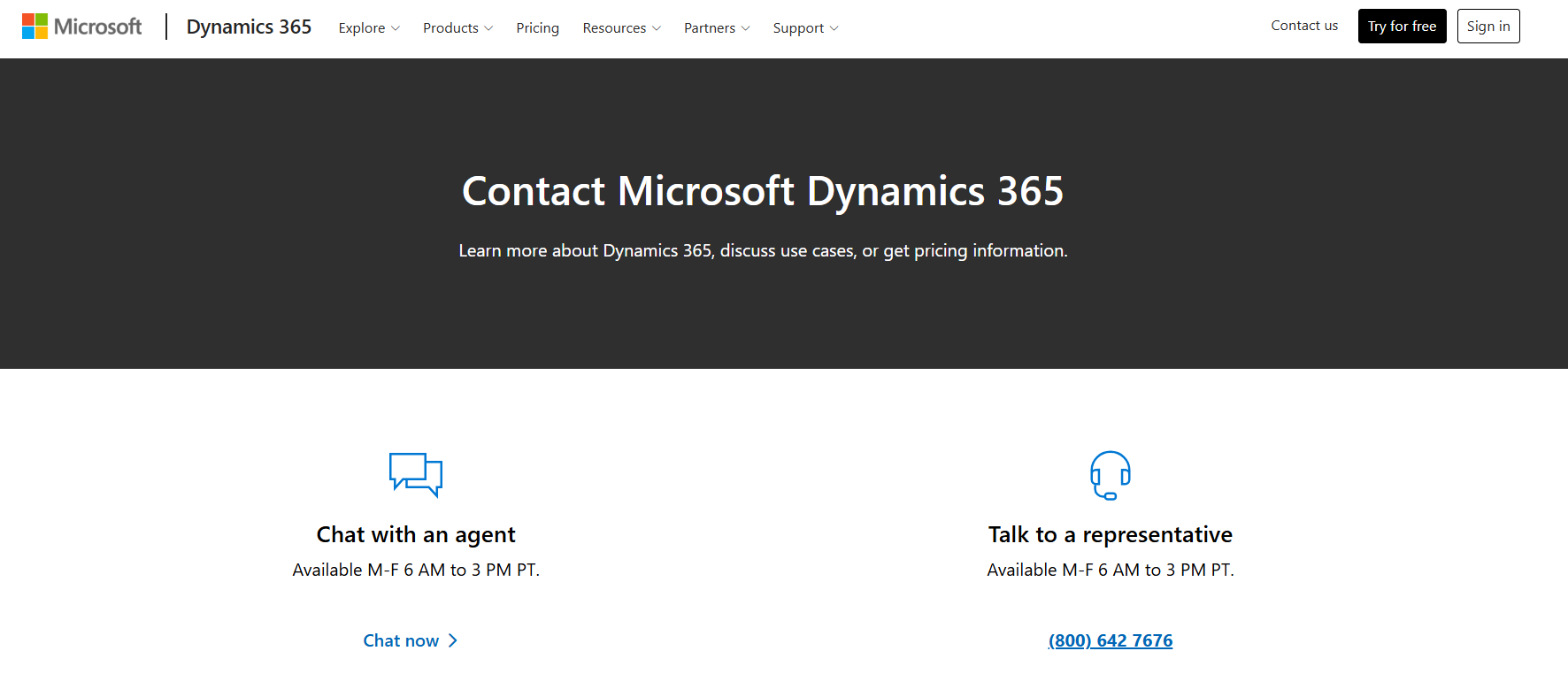Image resolution: width=1568 pixels, height=674 pixels.
Task: Click the Talk to a representative heading
Action: tap(1111, 534)
